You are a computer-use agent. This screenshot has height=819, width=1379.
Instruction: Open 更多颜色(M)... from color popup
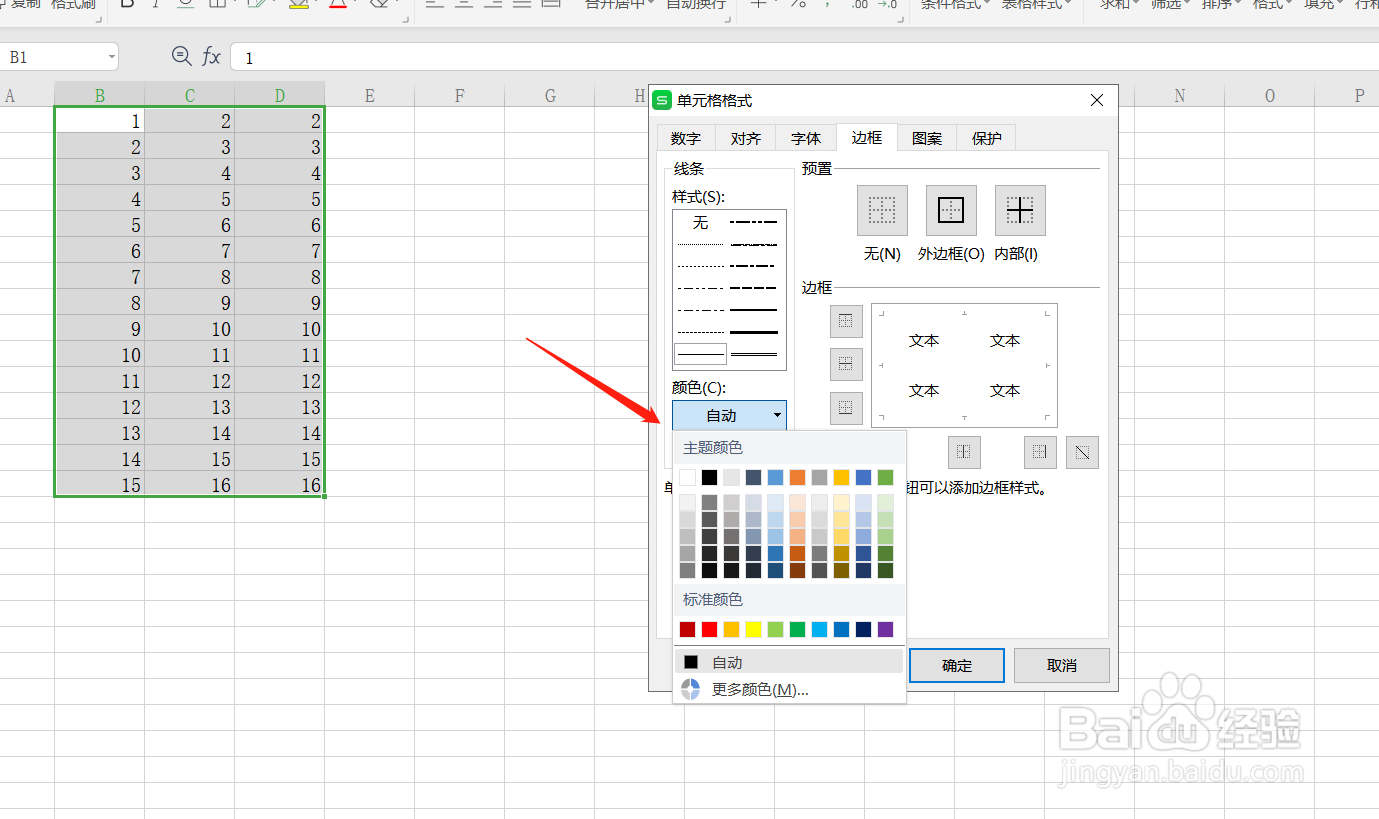(789, 689)
